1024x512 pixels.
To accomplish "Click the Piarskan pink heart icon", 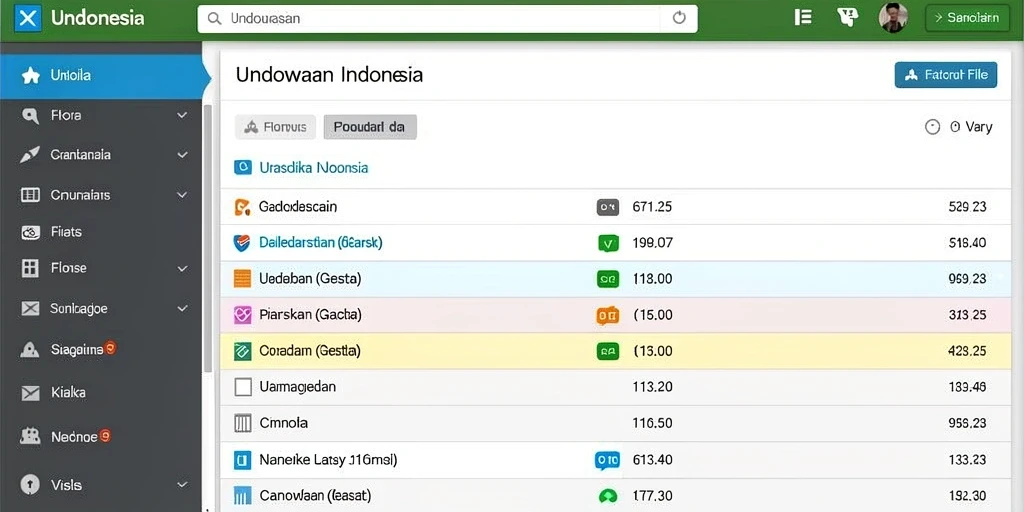I will point(242,315).
